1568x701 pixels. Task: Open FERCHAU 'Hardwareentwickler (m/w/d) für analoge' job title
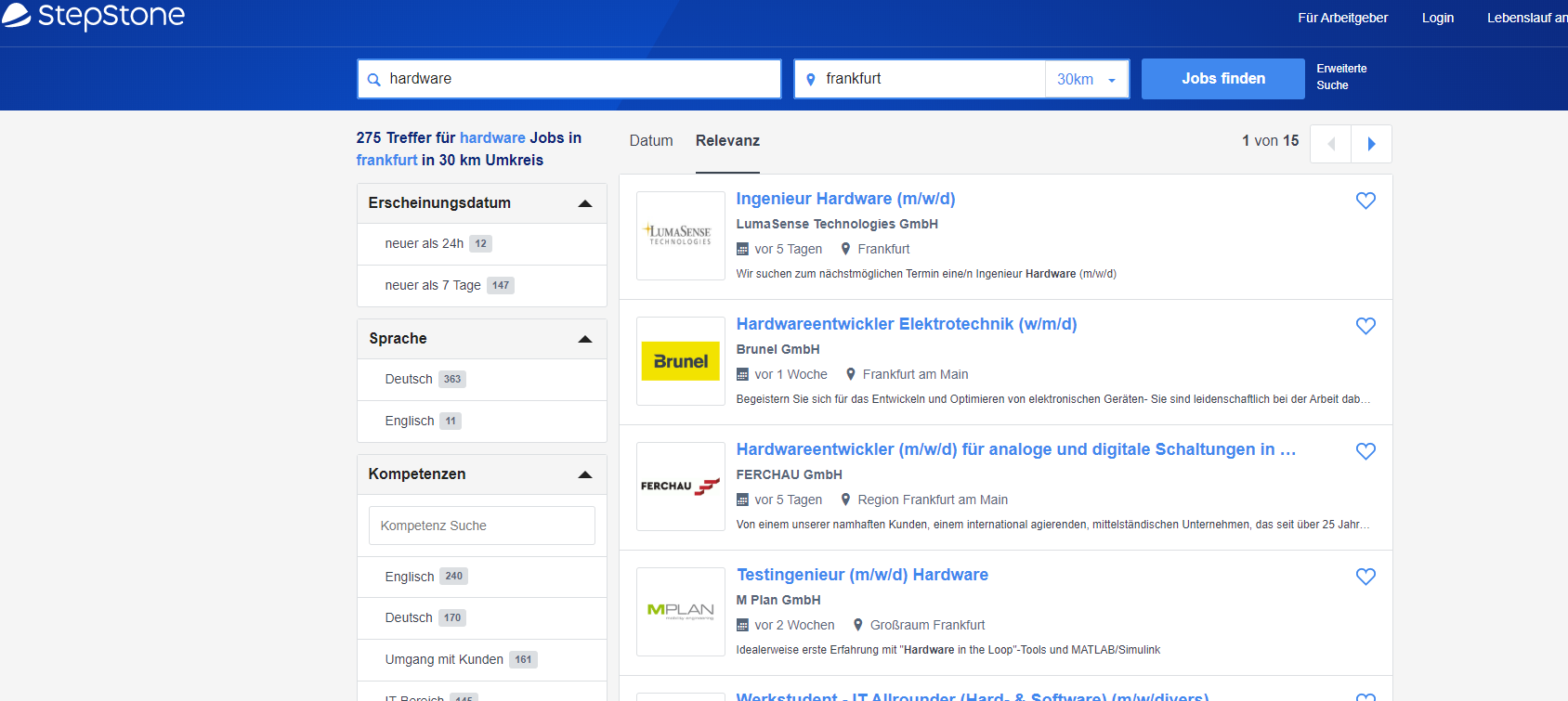point(1016,449)
